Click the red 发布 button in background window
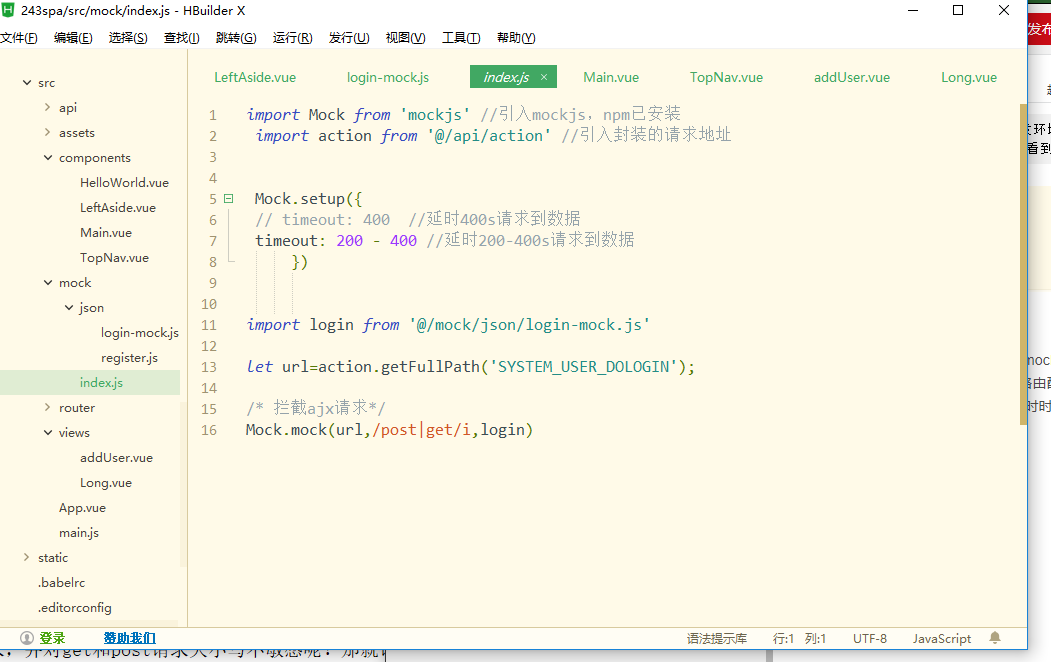Screen dimensions: 1051x662 [1039, 29]
